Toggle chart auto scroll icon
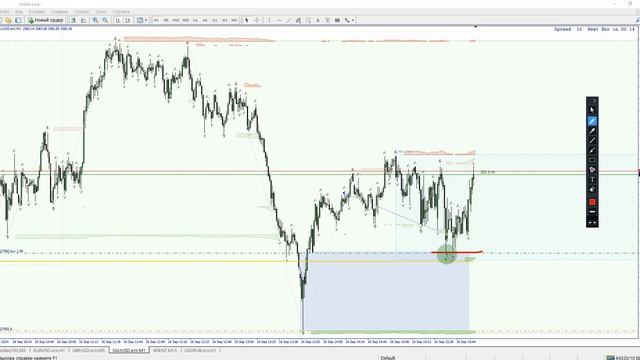 (x=118, y=20)
